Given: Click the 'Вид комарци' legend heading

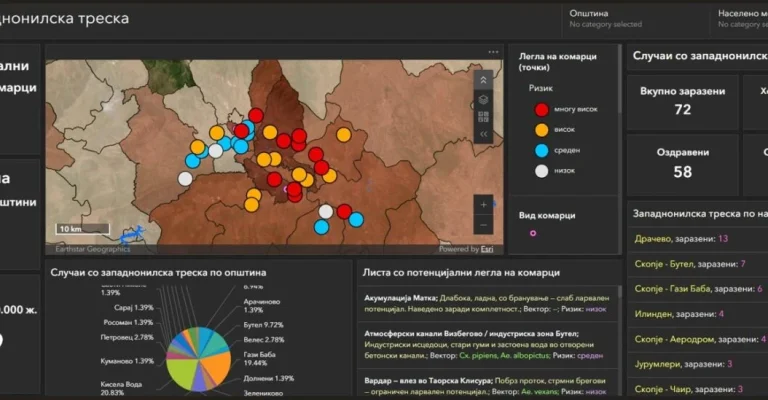Looking at the screenshot, I should click(547, 215).
